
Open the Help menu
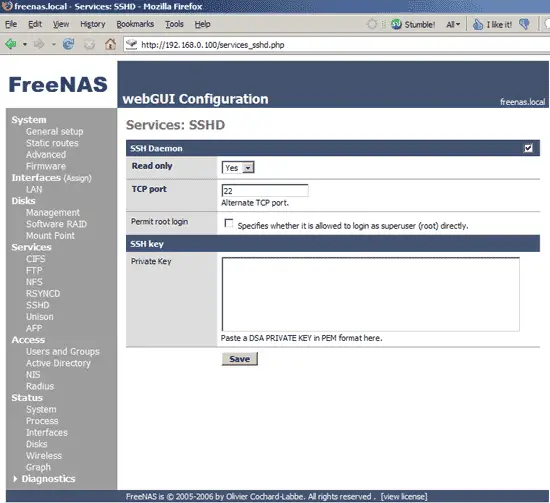(202, 24)
